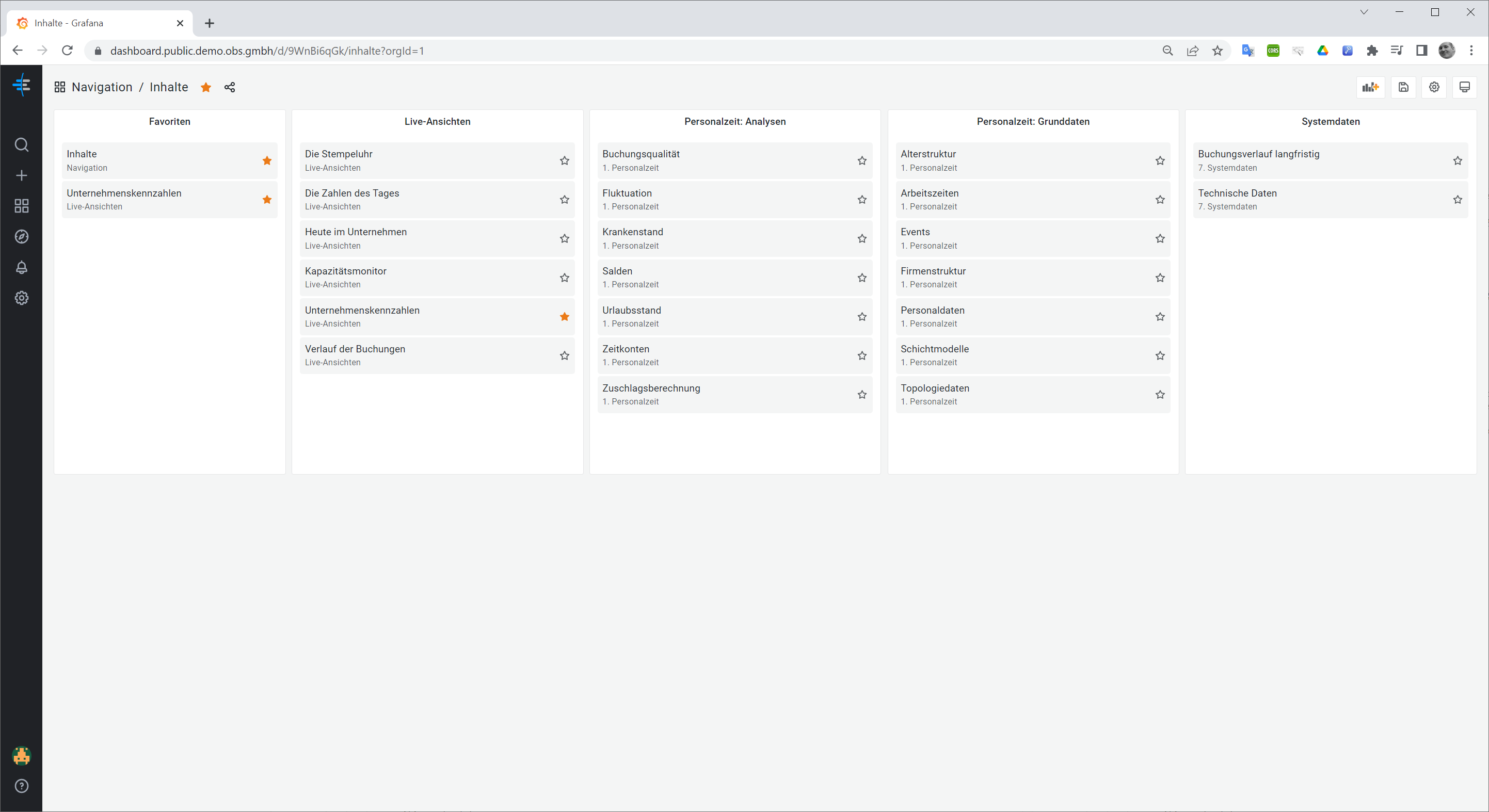
Task: Open the Chrome three-dot menu
Action: point(1471,51)
